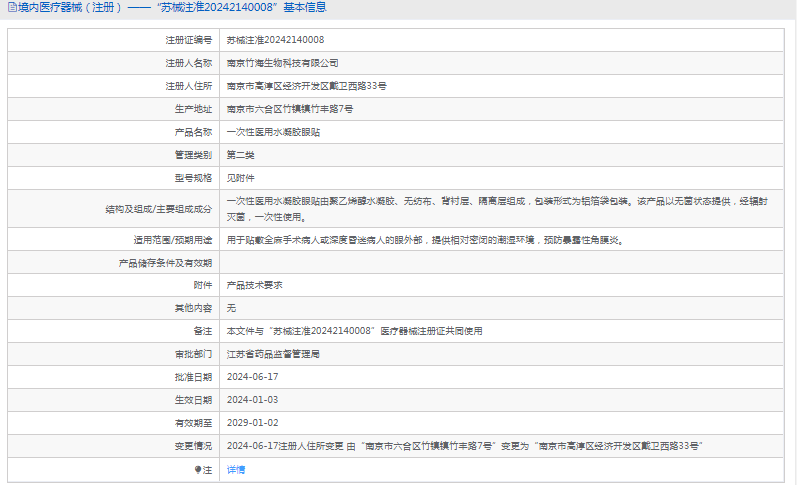Click the expiry date 2029-01-02
Image resolution: width=797 pixels, height=485 pixels.
[x=252, y=423]
